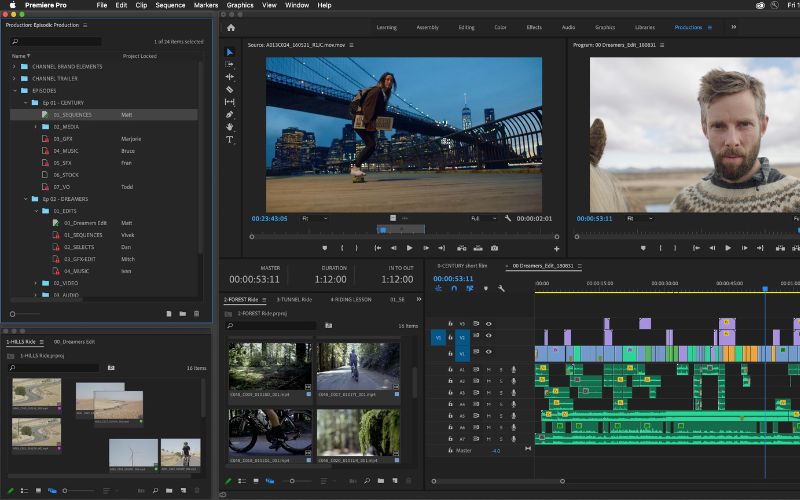Open Apple menu

[12, 5]
